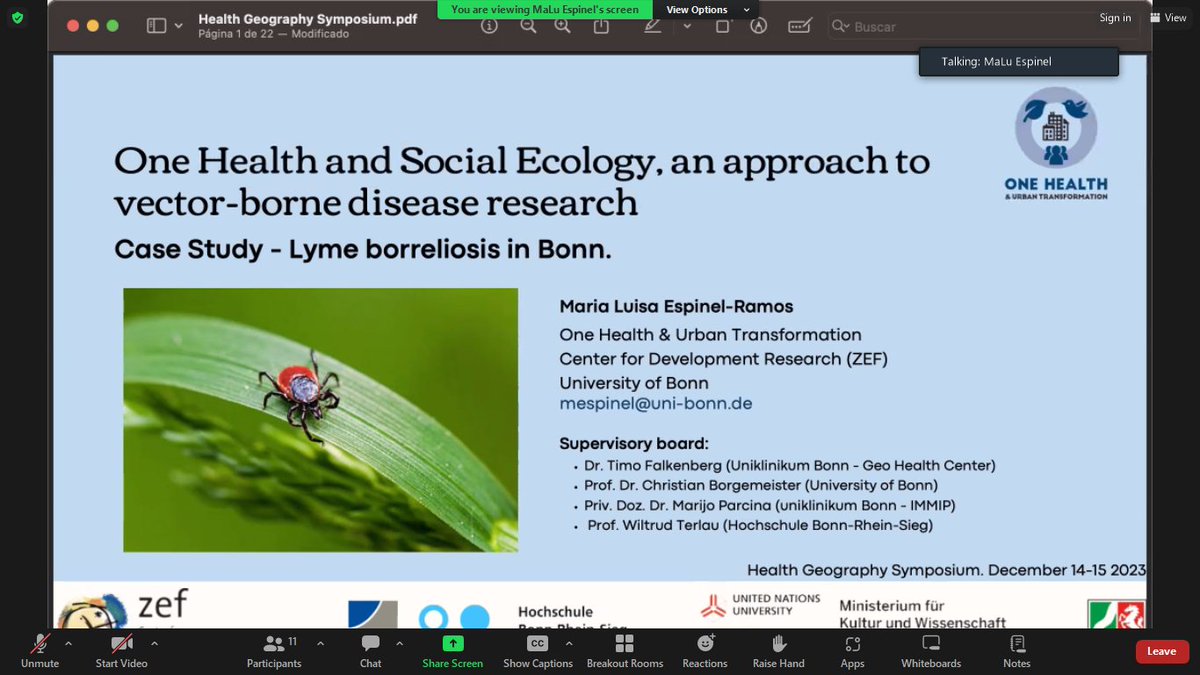
Task: Toggle the PDF sidebar view icon
Action: click(156, 26)
